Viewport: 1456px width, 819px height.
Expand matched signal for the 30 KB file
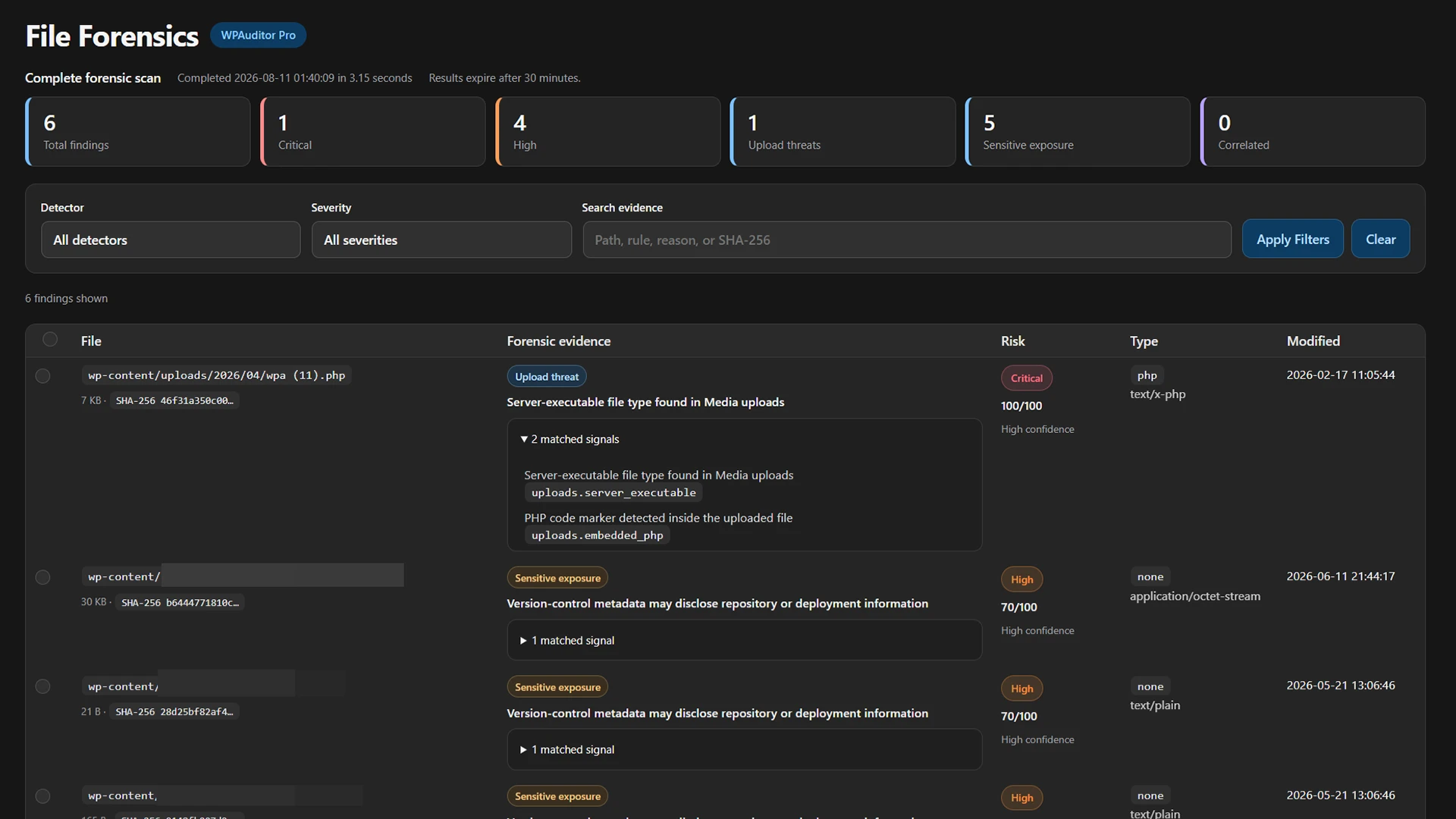click(567, 641)
